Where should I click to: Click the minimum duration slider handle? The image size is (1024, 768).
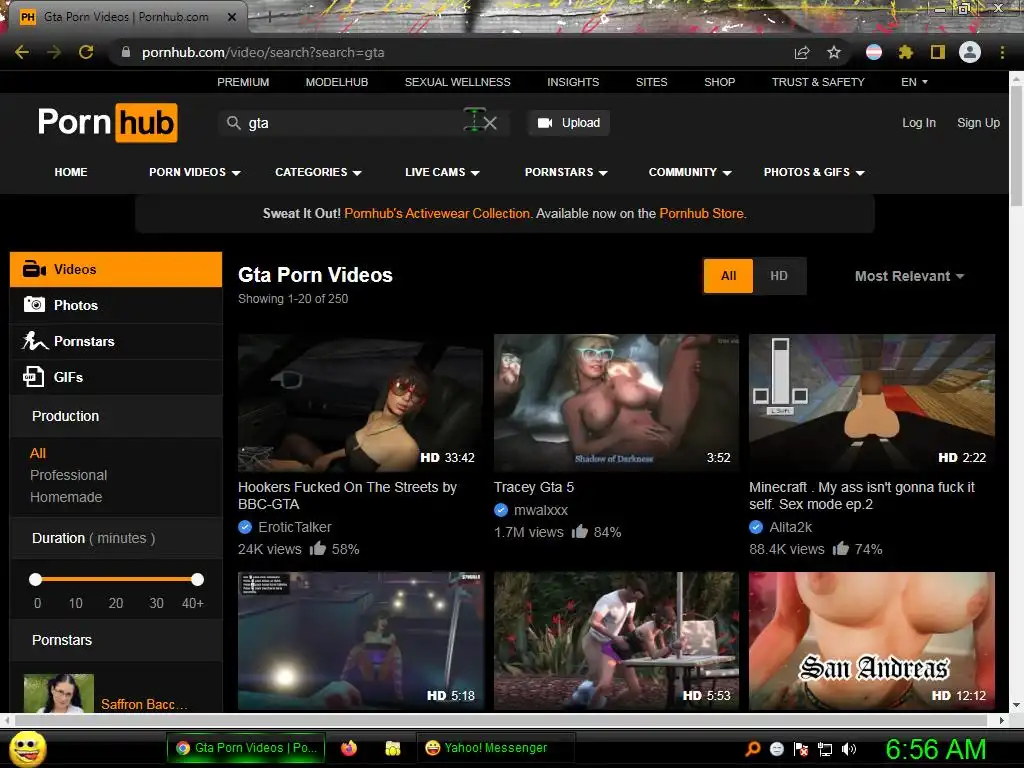tap(35, 579)
